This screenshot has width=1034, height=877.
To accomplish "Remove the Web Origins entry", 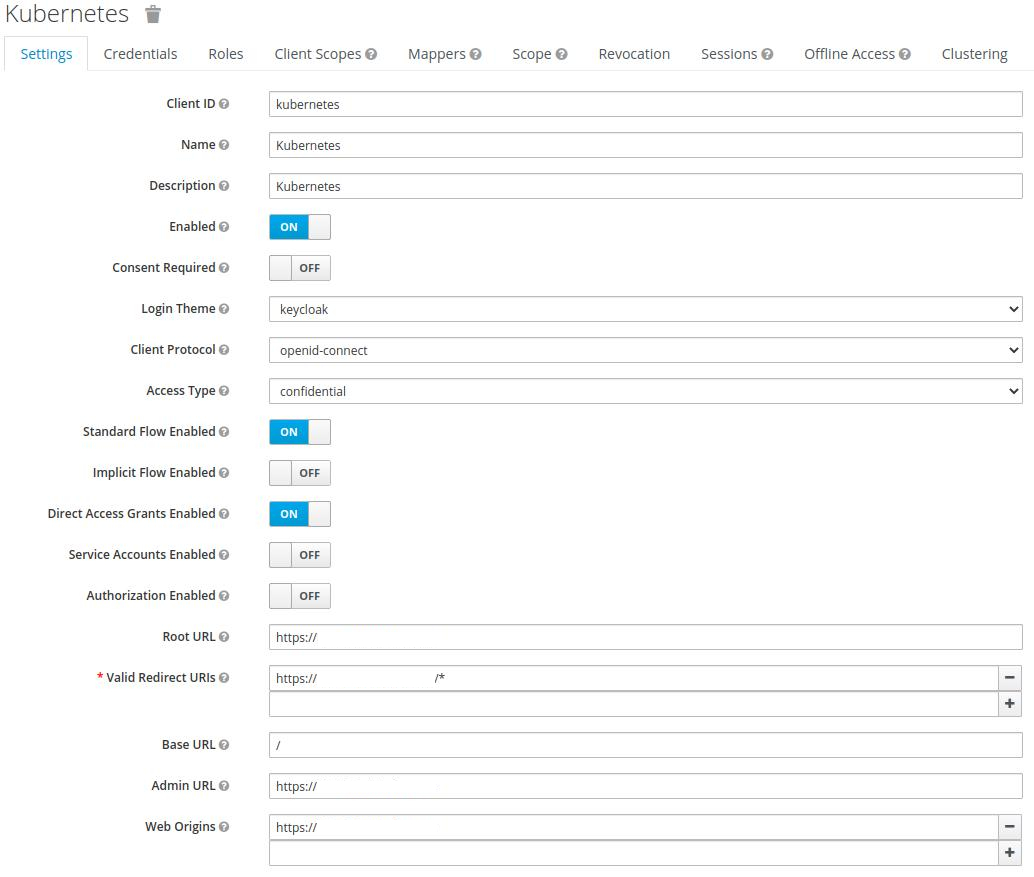I will point(1010,826).
